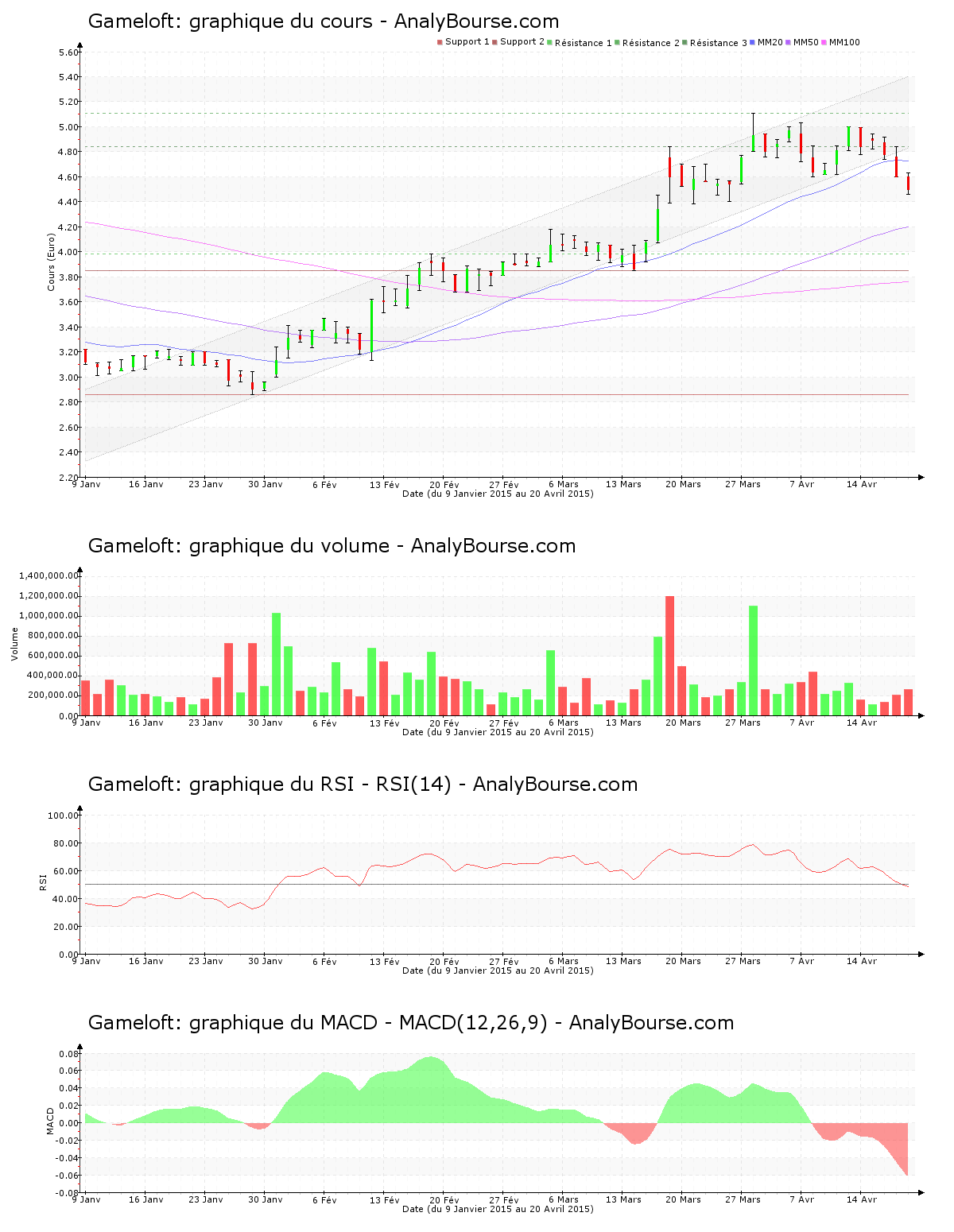Click the 'graphique du MACD - MACD(12,26,9)' title

(411, 1023)
